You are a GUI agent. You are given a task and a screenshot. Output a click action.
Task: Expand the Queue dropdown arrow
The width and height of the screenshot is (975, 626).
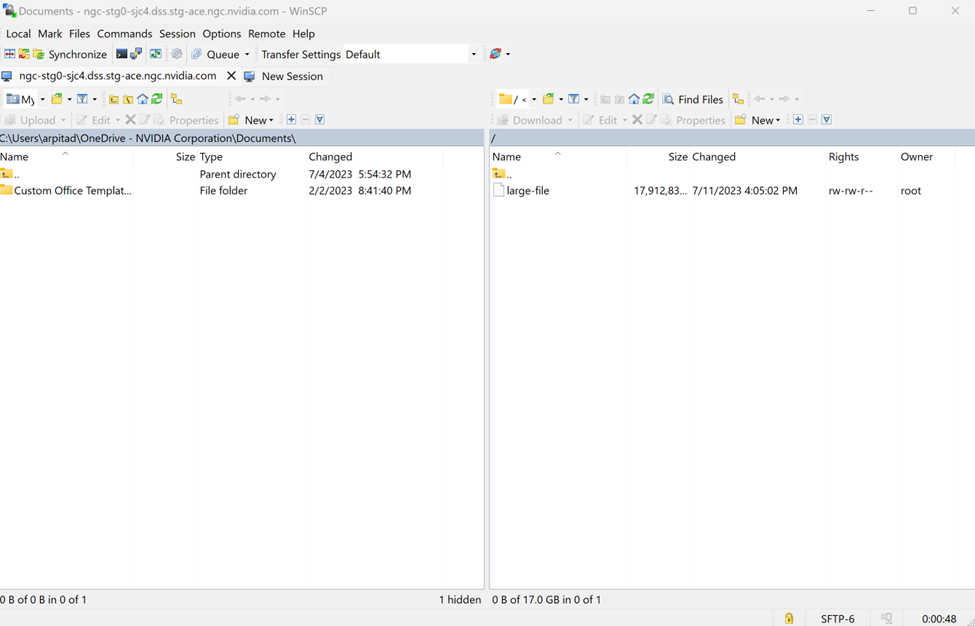coord(247,54)
